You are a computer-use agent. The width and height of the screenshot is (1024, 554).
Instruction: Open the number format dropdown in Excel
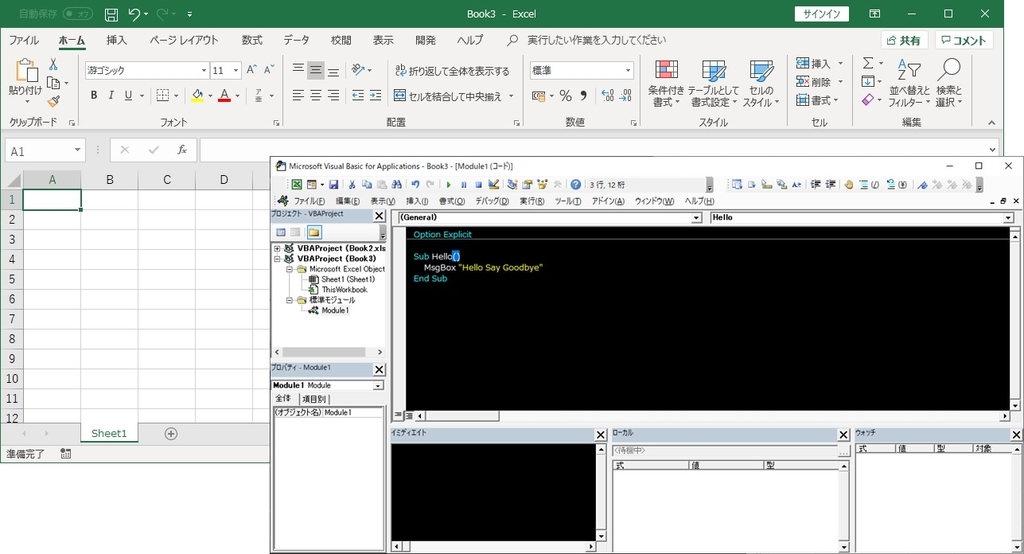point(628,70)
